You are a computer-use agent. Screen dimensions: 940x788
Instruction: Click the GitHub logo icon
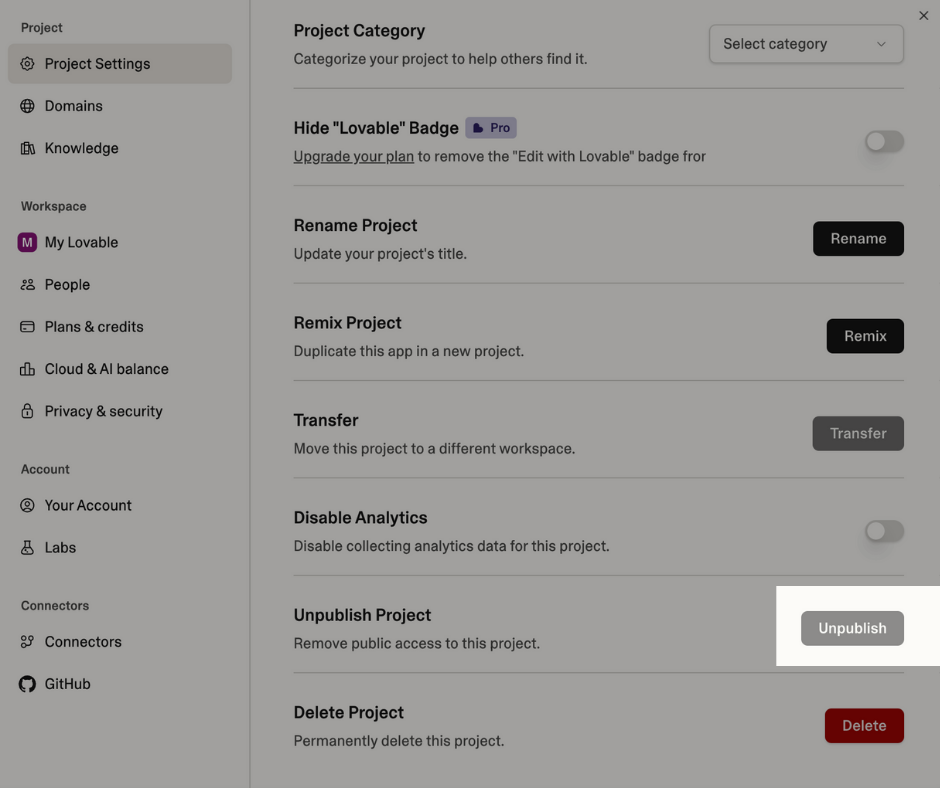click(28, 684)
